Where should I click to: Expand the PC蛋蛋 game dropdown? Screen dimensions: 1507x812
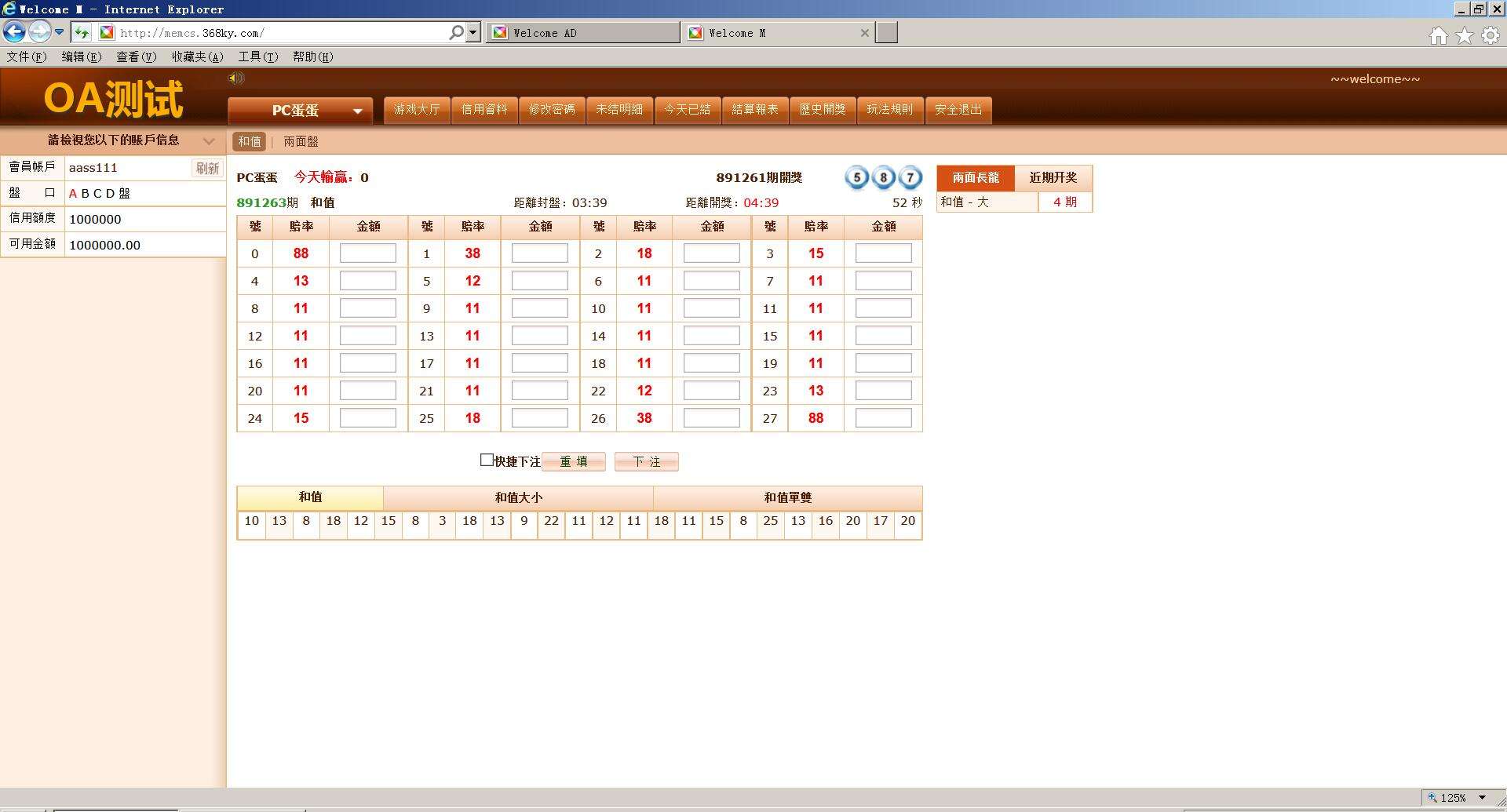tap(300, 111)
